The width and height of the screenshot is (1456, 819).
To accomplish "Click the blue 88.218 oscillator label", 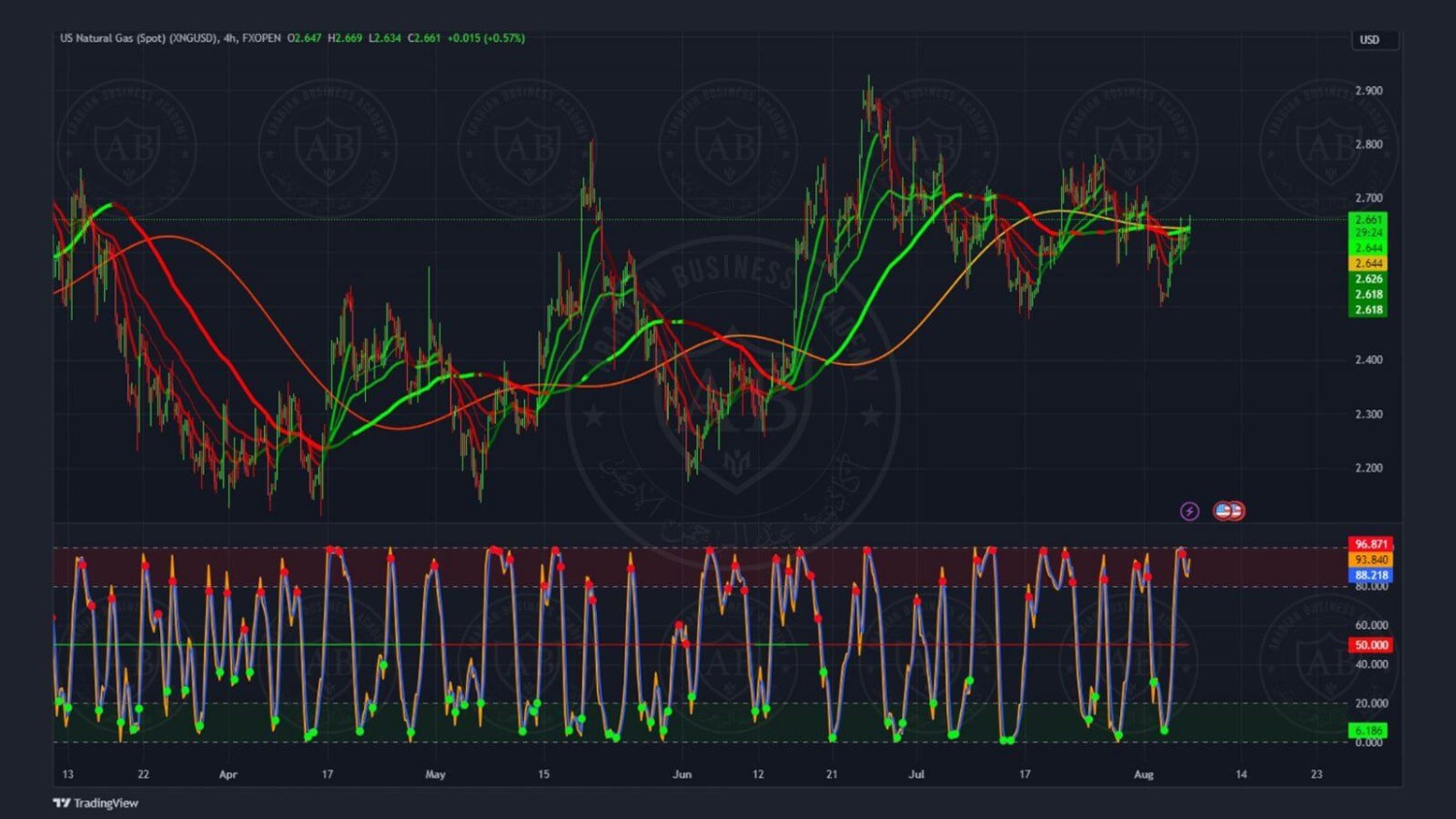I will 1371,574.
